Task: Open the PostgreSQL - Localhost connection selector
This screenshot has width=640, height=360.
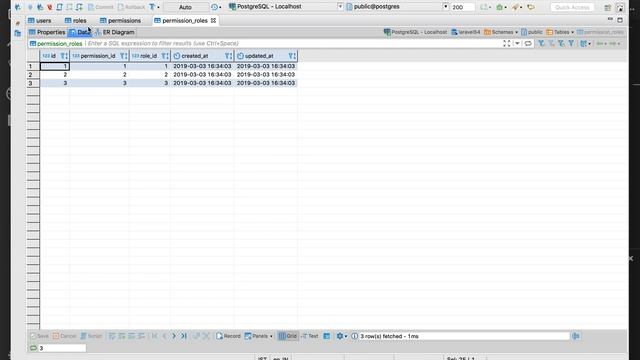Action: tap(286, 7)
